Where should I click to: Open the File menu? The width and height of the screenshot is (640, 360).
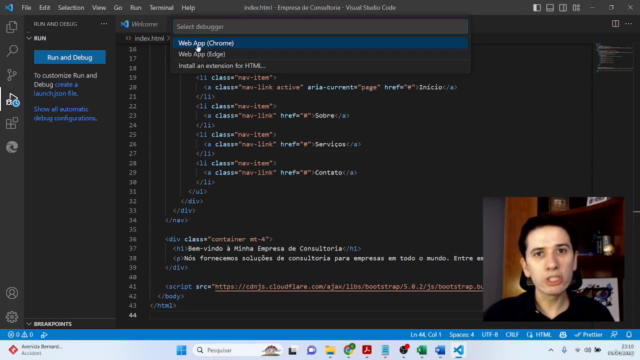tap(26, 8)
